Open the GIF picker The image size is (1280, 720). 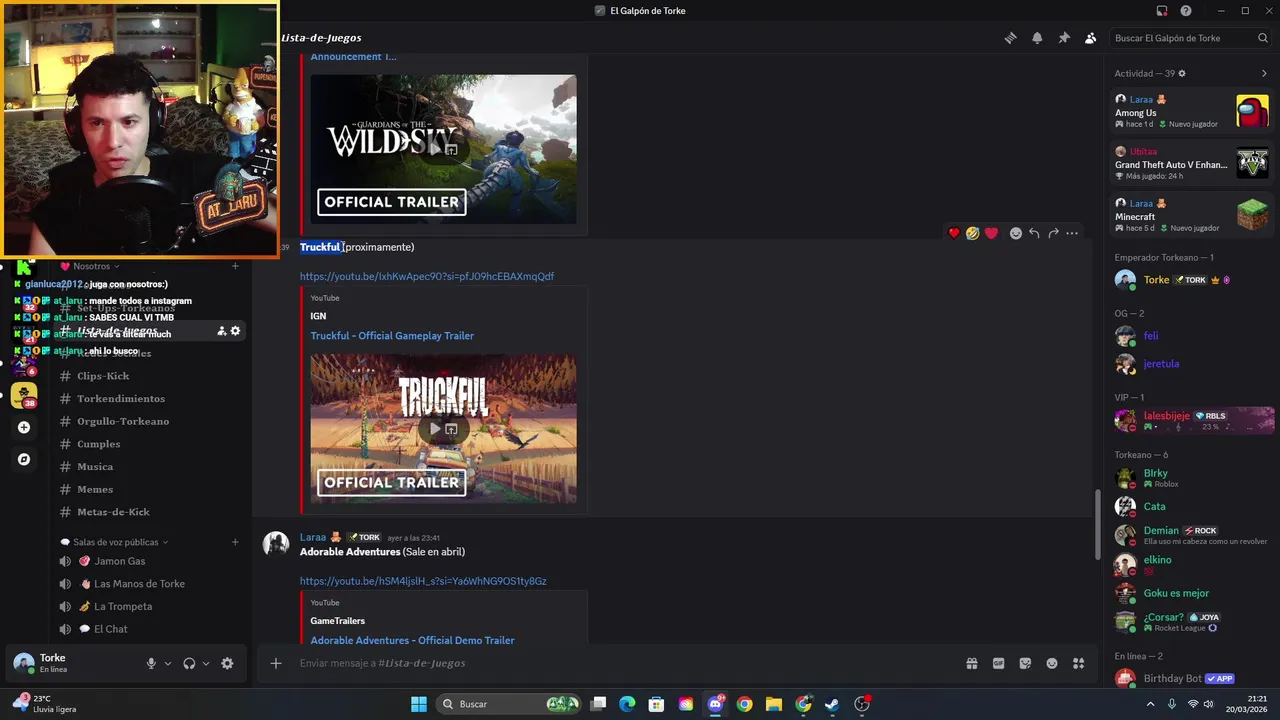[x=998, y=663]
